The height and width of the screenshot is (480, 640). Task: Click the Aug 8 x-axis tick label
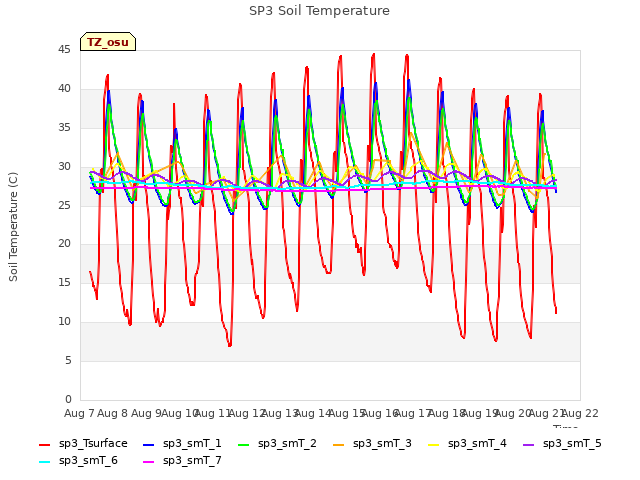coord(113,413)
